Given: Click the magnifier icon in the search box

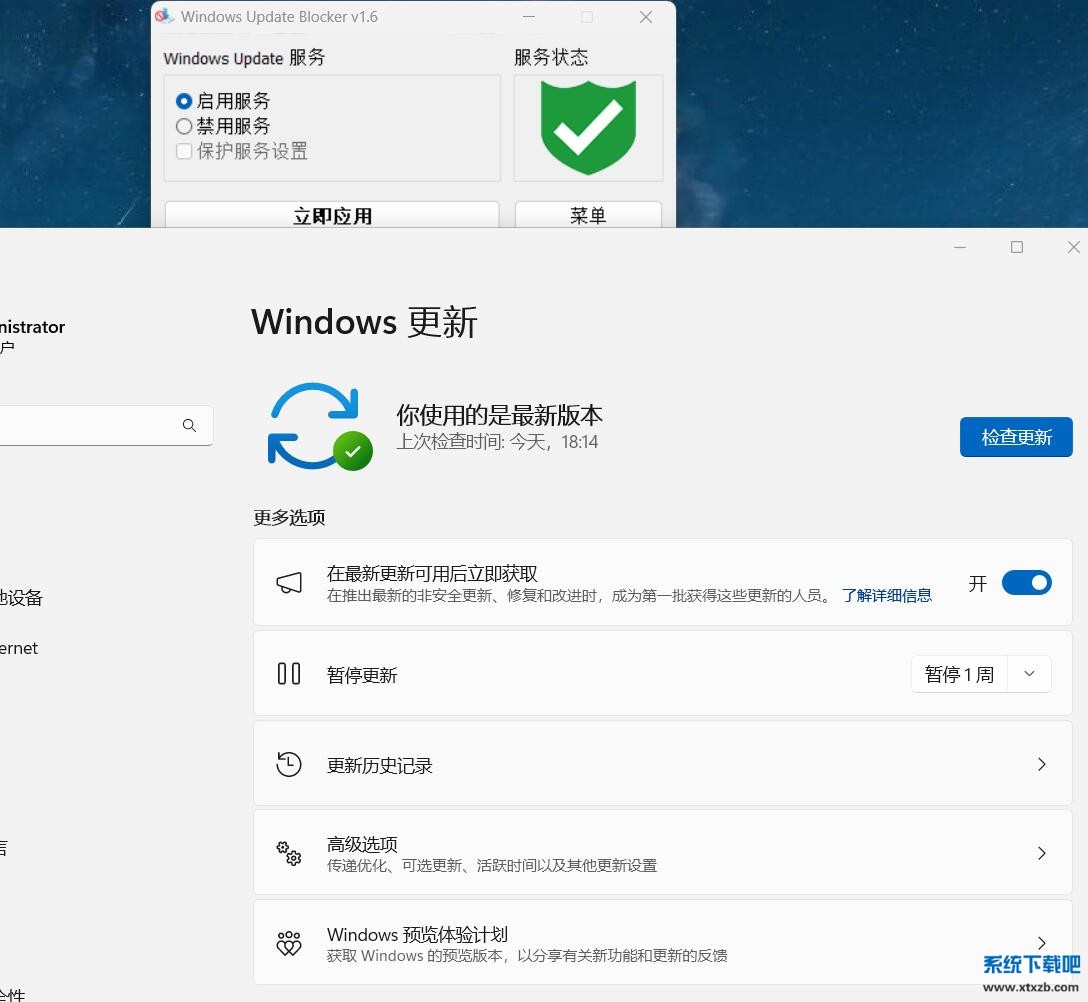Looking at the screenshot, I should (189, 425).
